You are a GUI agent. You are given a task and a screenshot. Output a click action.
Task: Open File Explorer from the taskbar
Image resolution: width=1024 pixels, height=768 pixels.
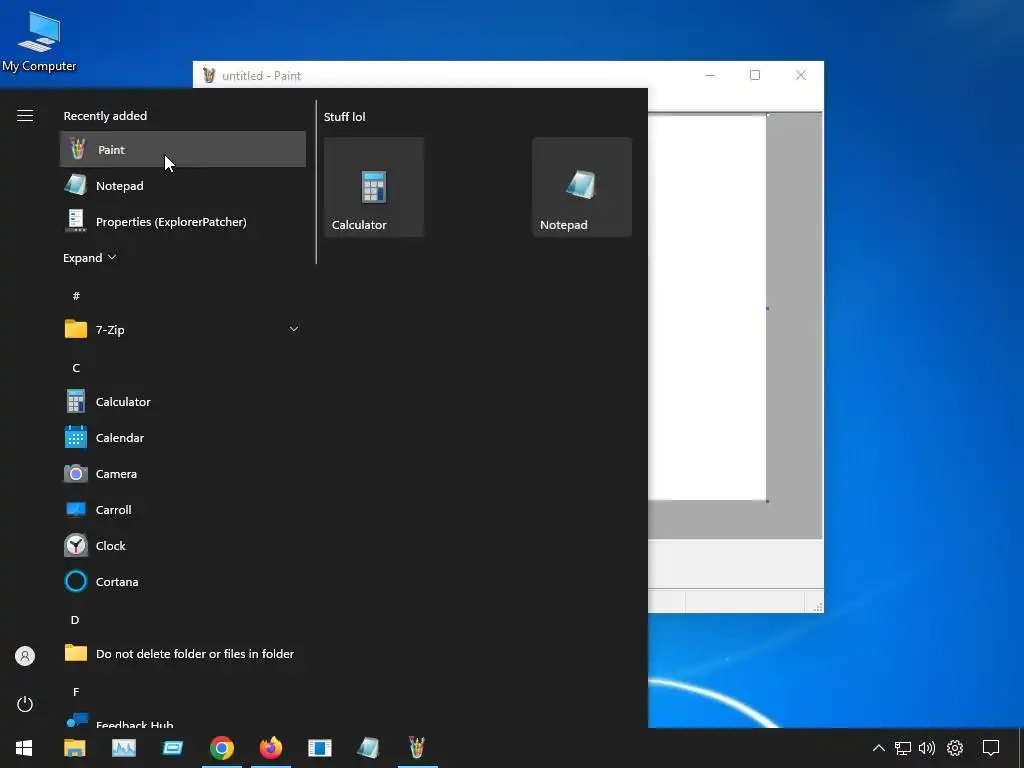pyautogui.click(x=74, y=748)
